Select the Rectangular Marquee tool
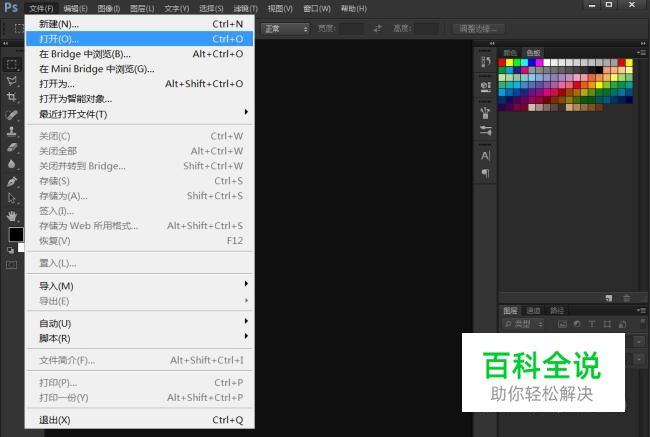The width and height of the screenshot is (650, 437). tap(12, 65)
